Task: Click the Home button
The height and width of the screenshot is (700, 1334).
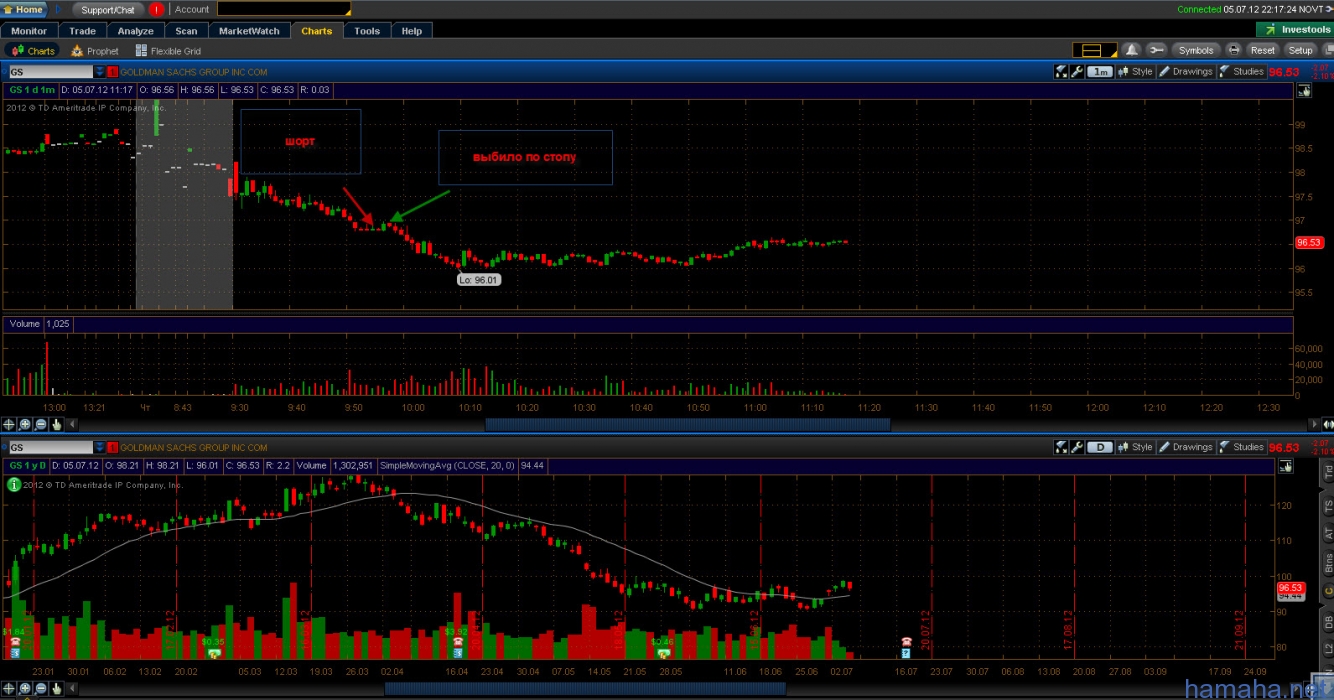Action: [25, 9]
